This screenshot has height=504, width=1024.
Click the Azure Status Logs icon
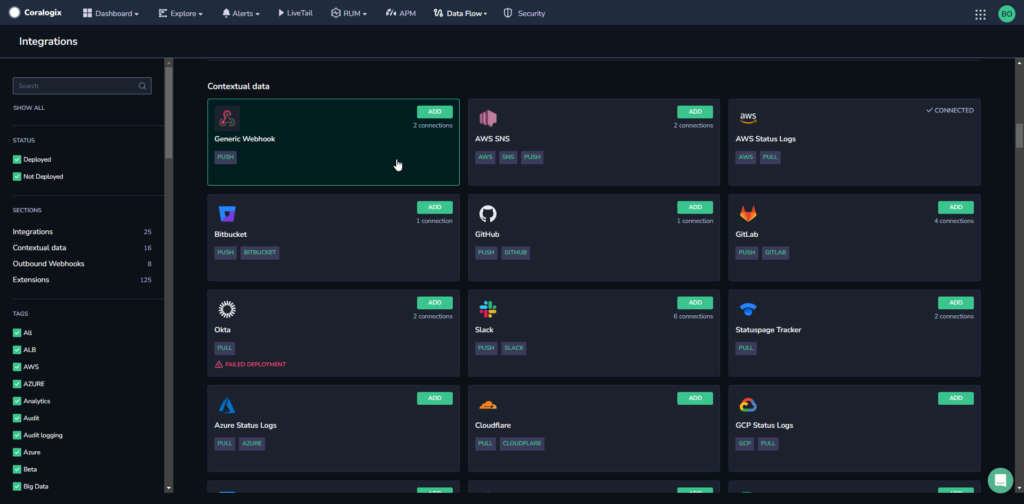227,405
